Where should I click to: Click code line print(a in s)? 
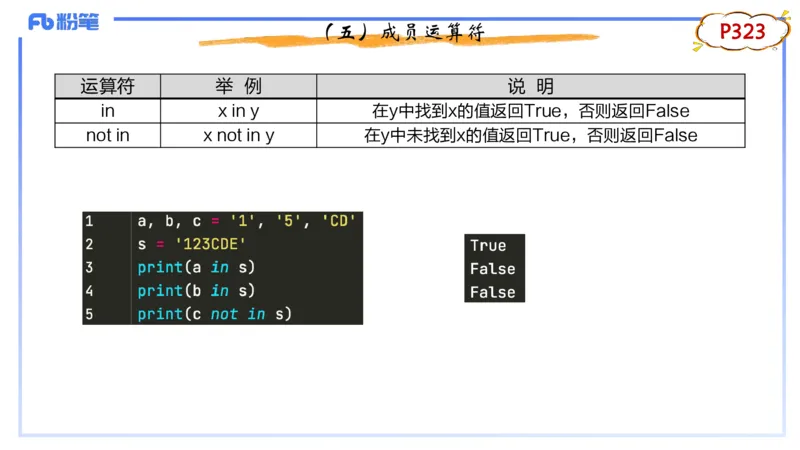(196, 267)
